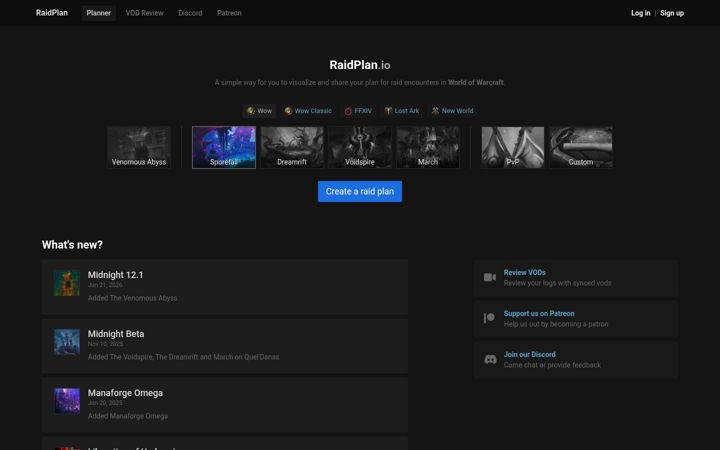Click the video camera icon

tap(490, 277)
